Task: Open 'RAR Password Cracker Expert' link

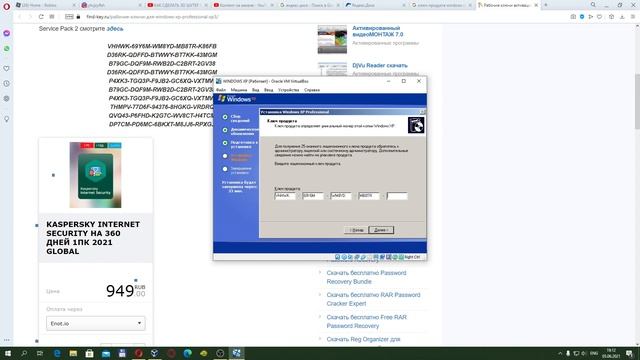Action: pos(373,299)
